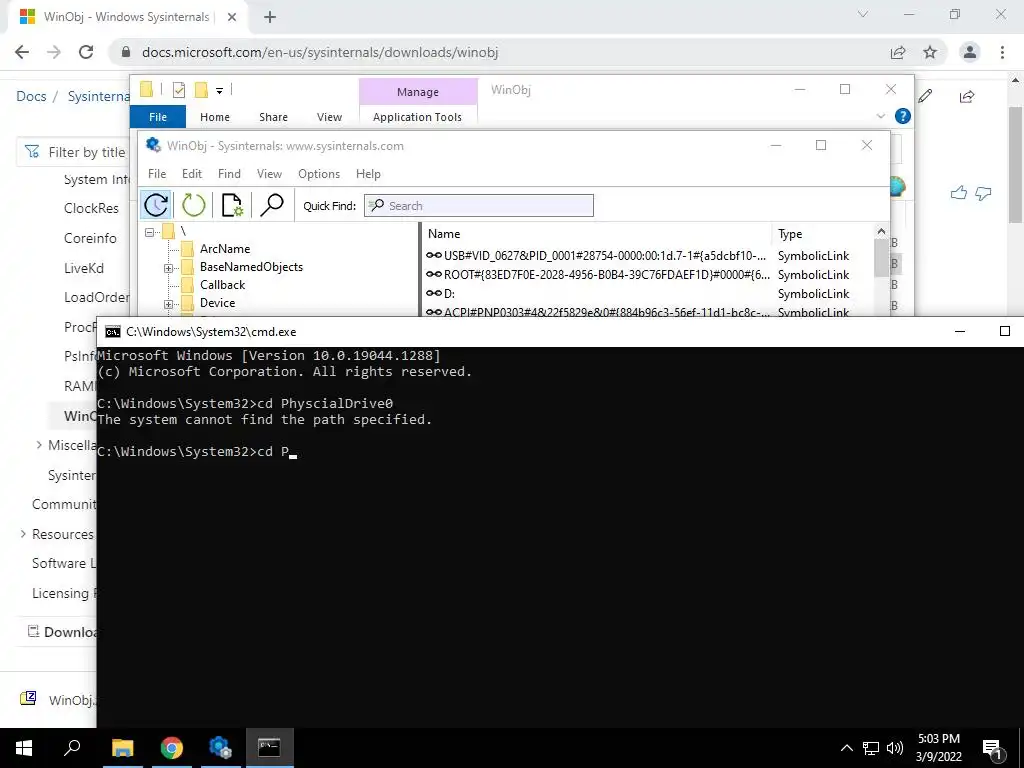Image resolution: width=1024 pixels, height=768 pixels.
Task: Click taskbar notification center icon
Action: click(992, 748)
